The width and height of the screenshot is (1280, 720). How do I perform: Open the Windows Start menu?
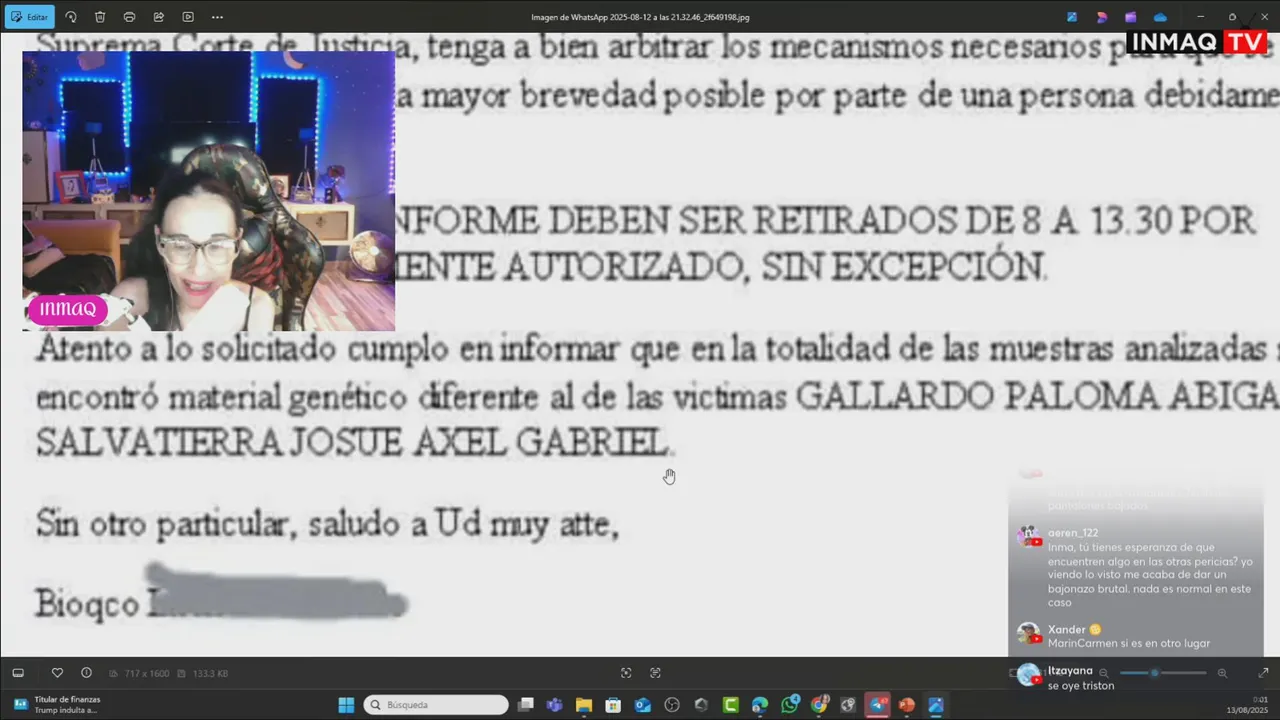pyautogui.click(x=346, y=705)
